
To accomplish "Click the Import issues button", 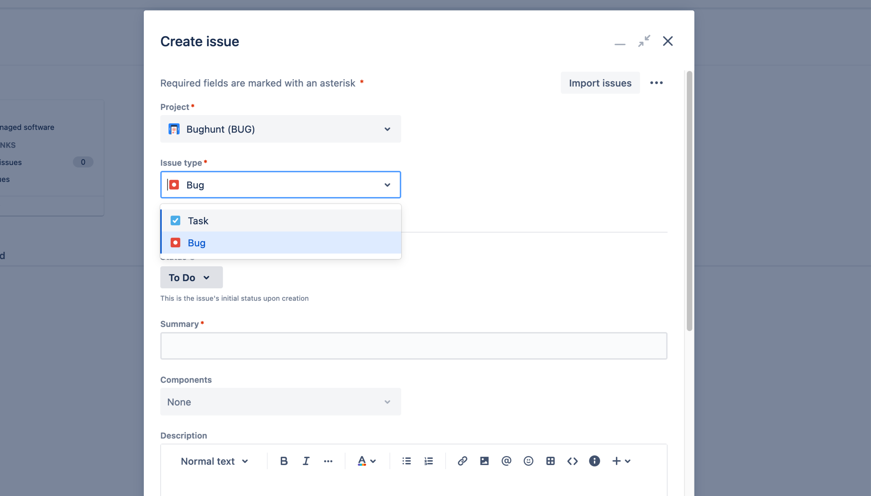I will pos(600,83).
